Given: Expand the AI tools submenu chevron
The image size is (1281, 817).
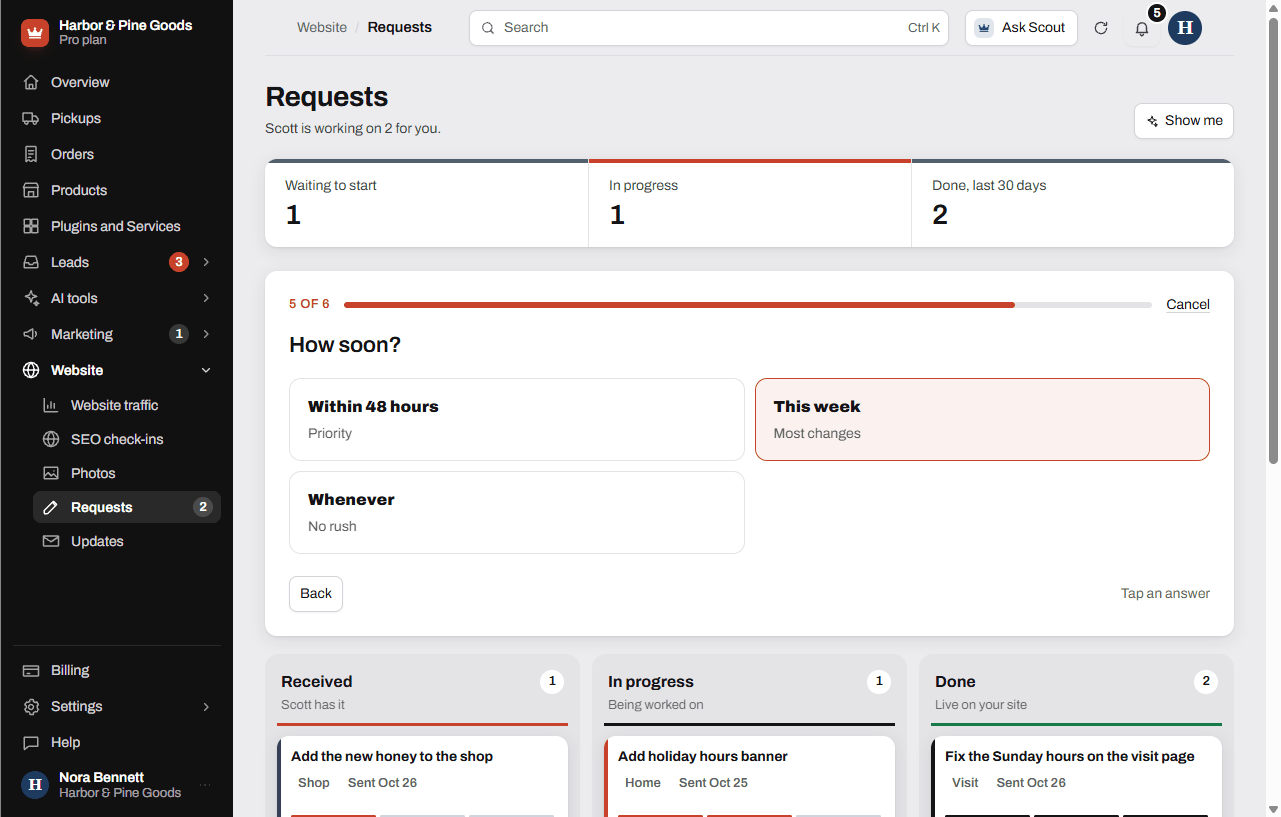Looking at the screenshot, I should click(206, 298).
